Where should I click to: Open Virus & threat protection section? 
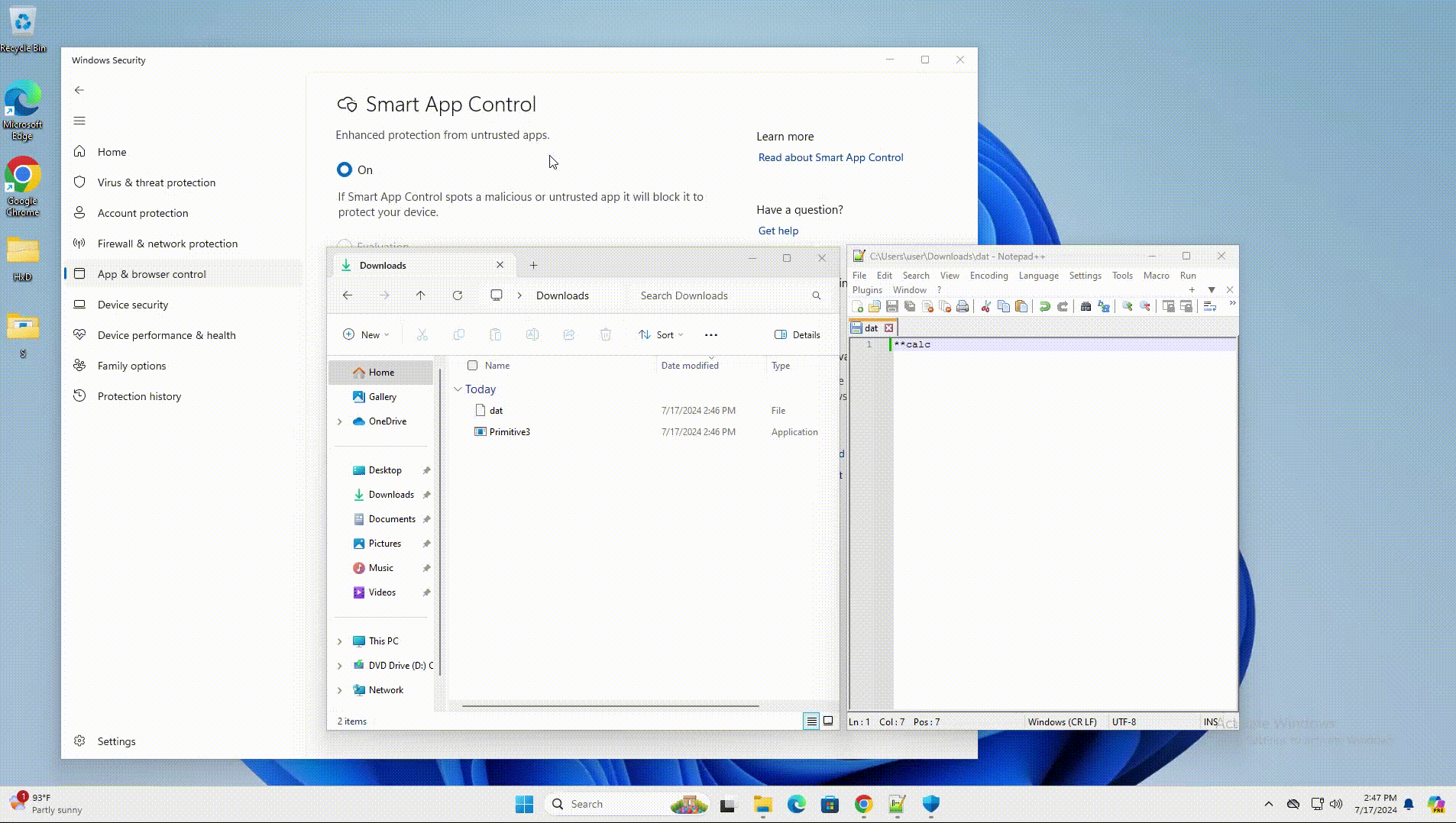point(156,182)
